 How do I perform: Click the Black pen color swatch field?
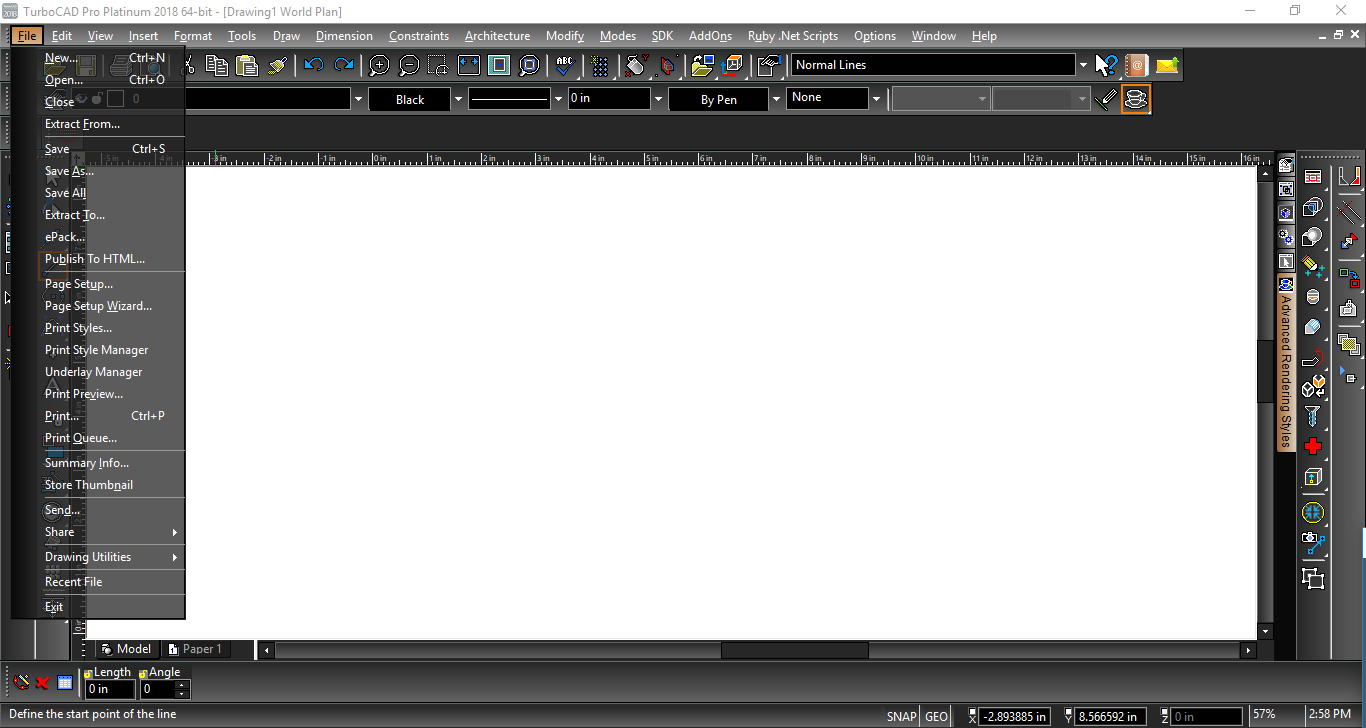click(410, 99)
